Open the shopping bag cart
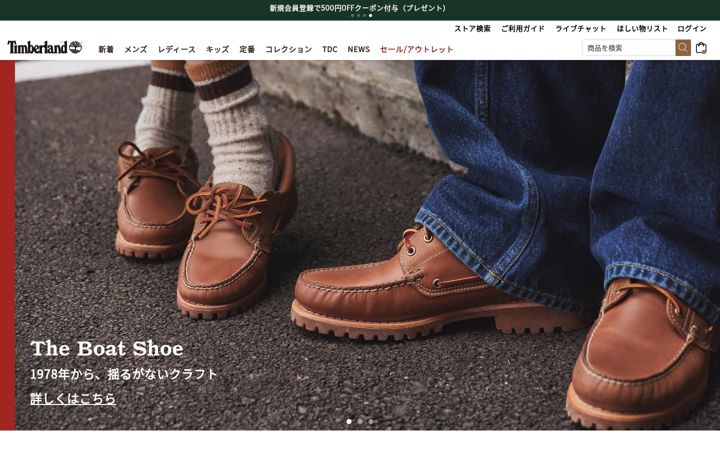The image size is (720, 450). pos(701,48)
